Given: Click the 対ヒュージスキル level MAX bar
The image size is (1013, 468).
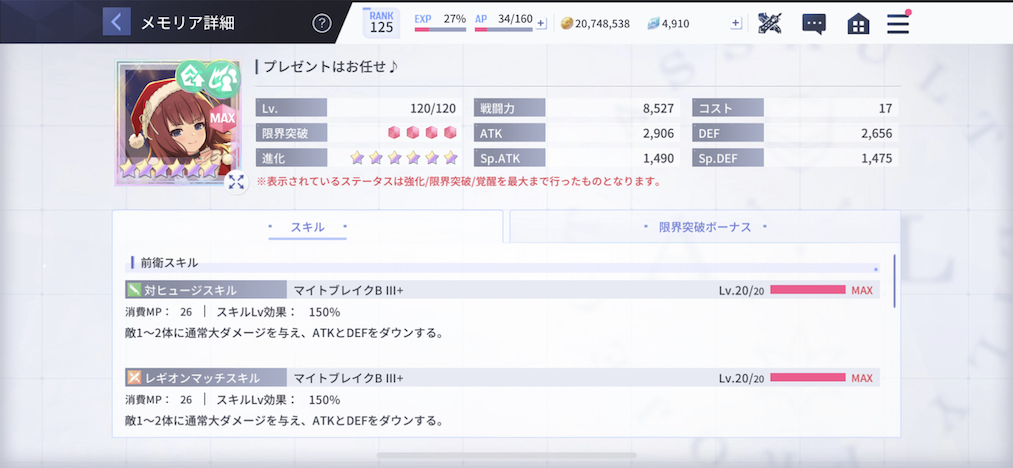Looking at the screenshot, I should [808, 290].
